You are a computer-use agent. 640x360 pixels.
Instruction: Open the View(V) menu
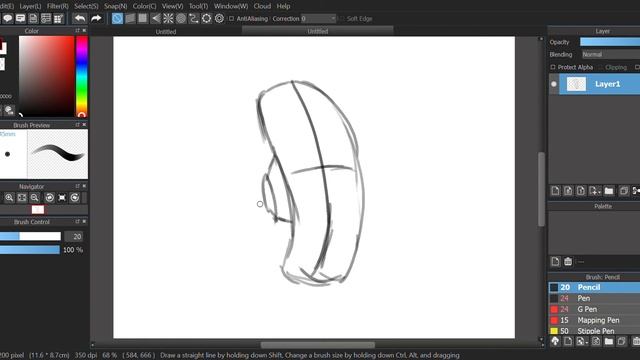pos(172,6)
